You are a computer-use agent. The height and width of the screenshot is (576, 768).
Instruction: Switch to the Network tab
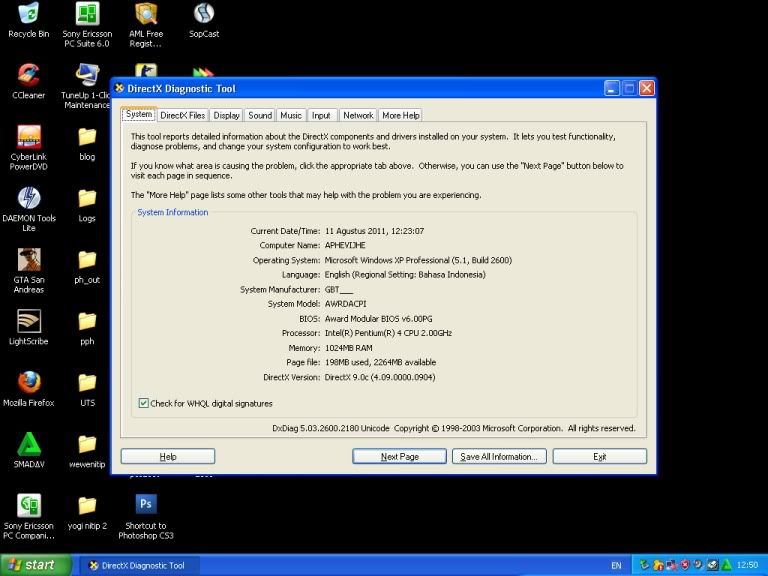pyautogui.click(x=358, y=115)
